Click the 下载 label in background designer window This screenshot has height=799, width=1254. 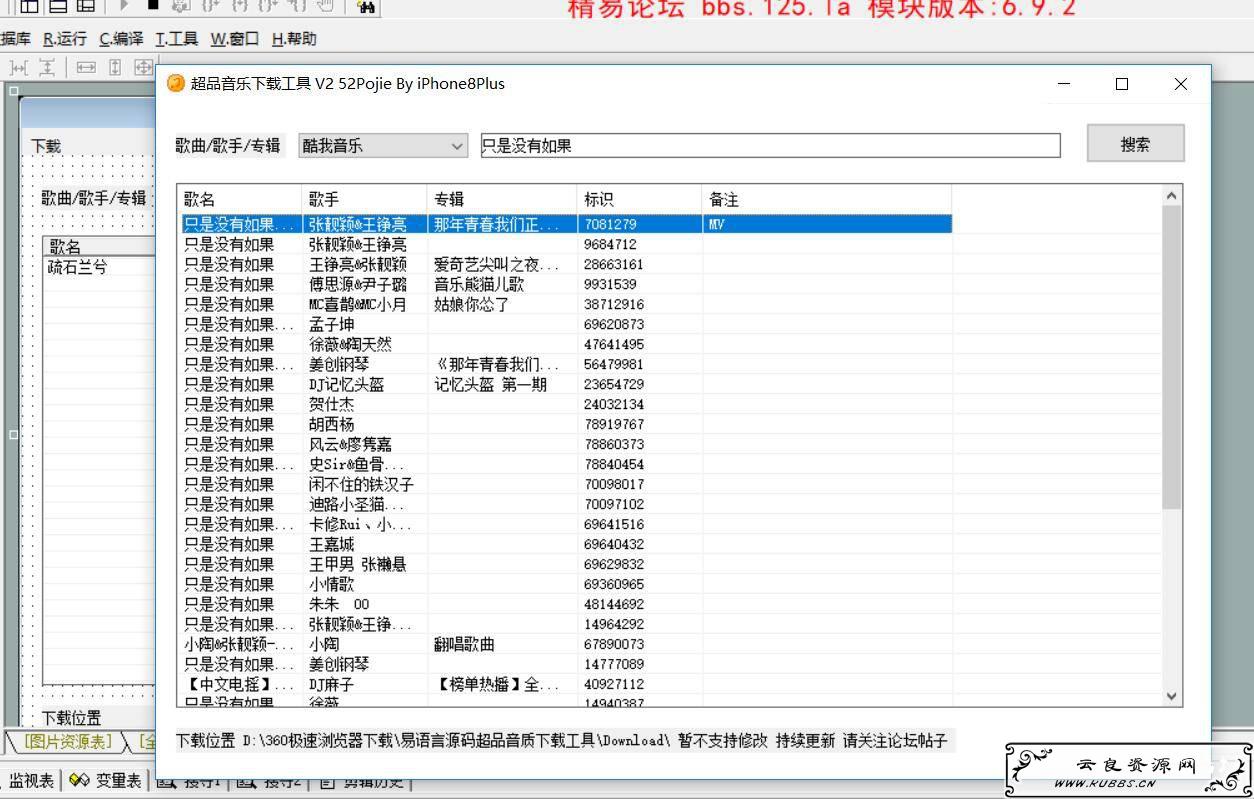(x=46, y=146)
